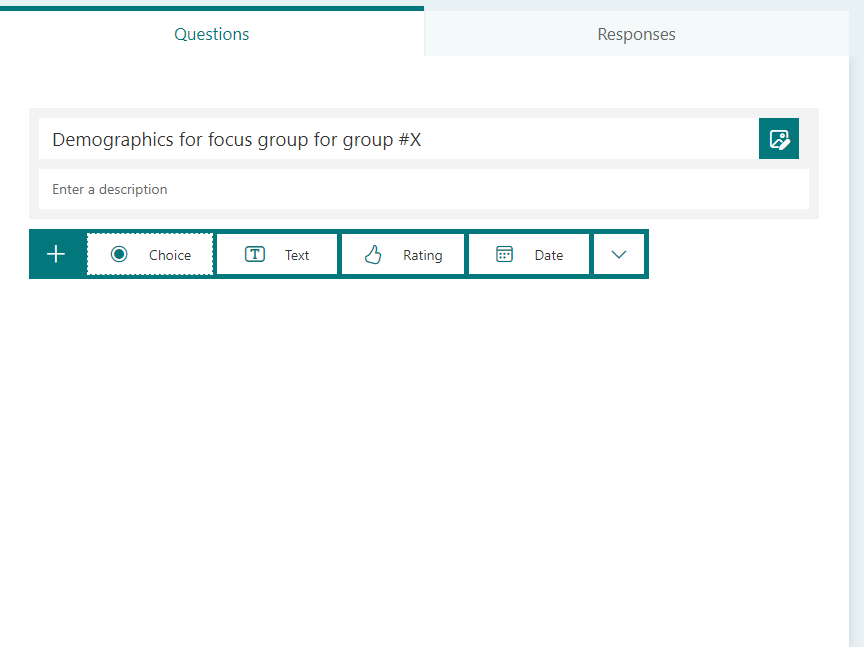Click the blank form area below the question toolbar
864x647 pixels.
[420, 450]
